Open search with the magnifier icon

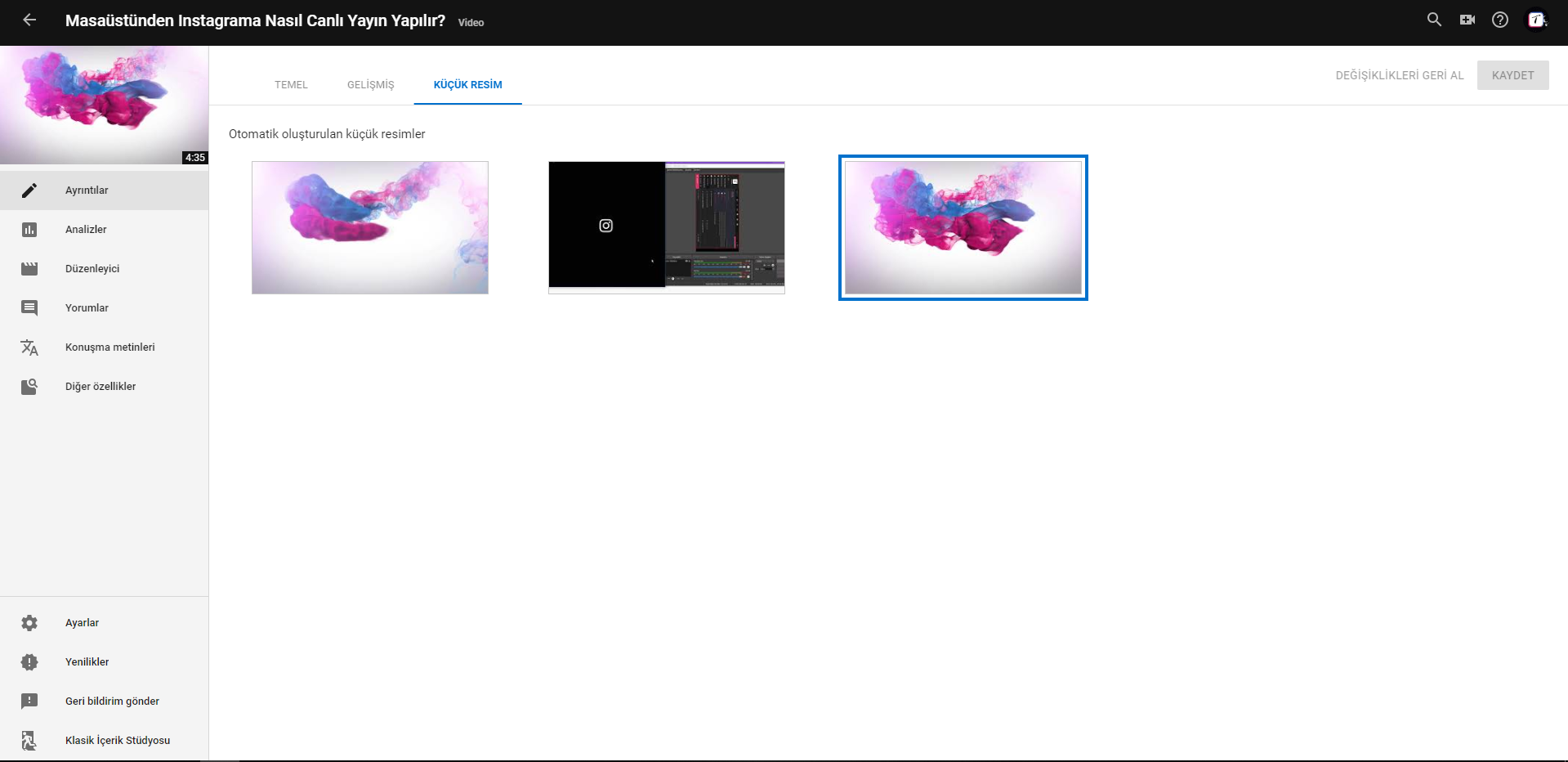[1434, 20]
